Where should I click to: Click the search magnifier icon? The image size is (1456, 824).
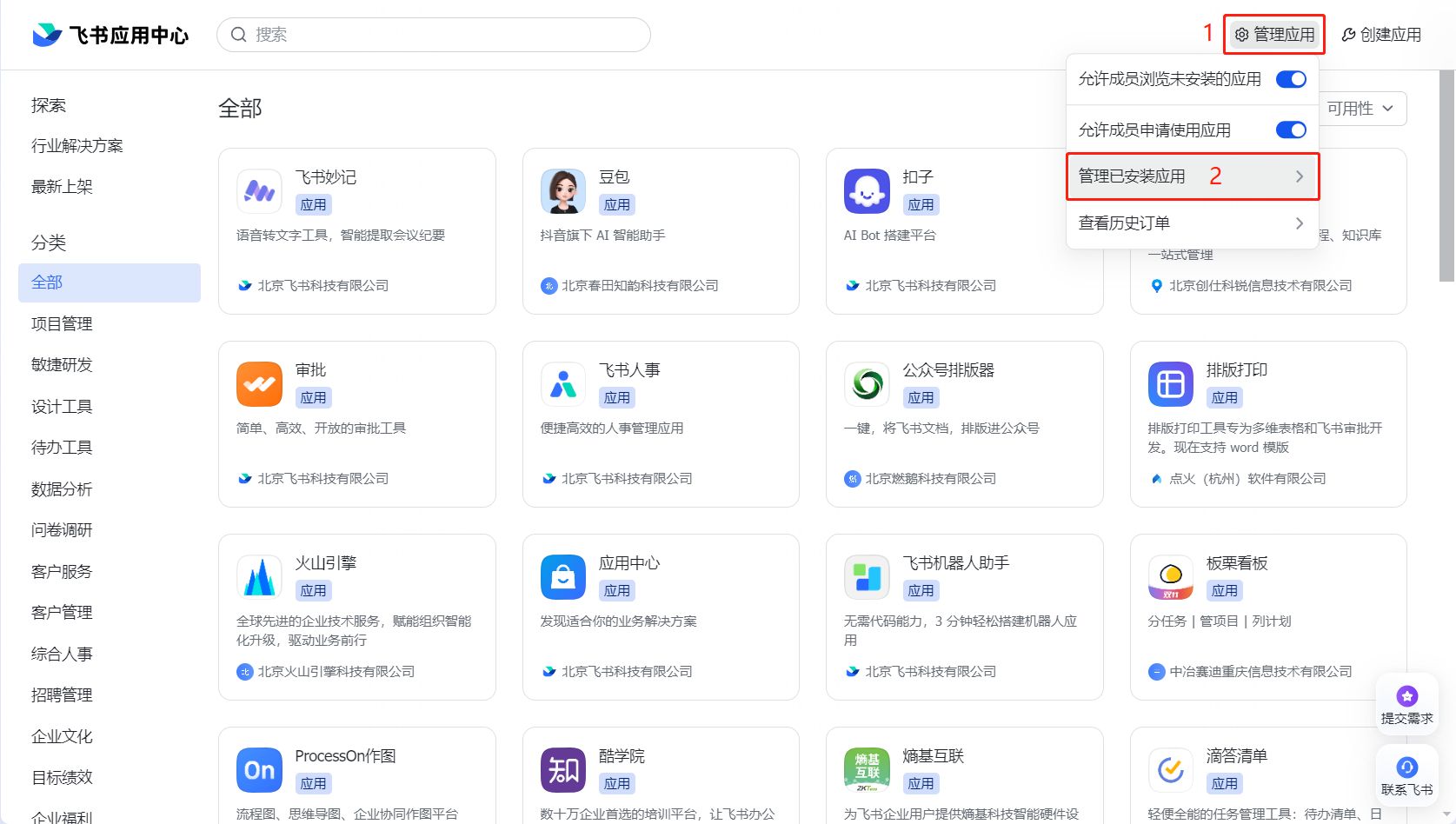click(239, 35)
